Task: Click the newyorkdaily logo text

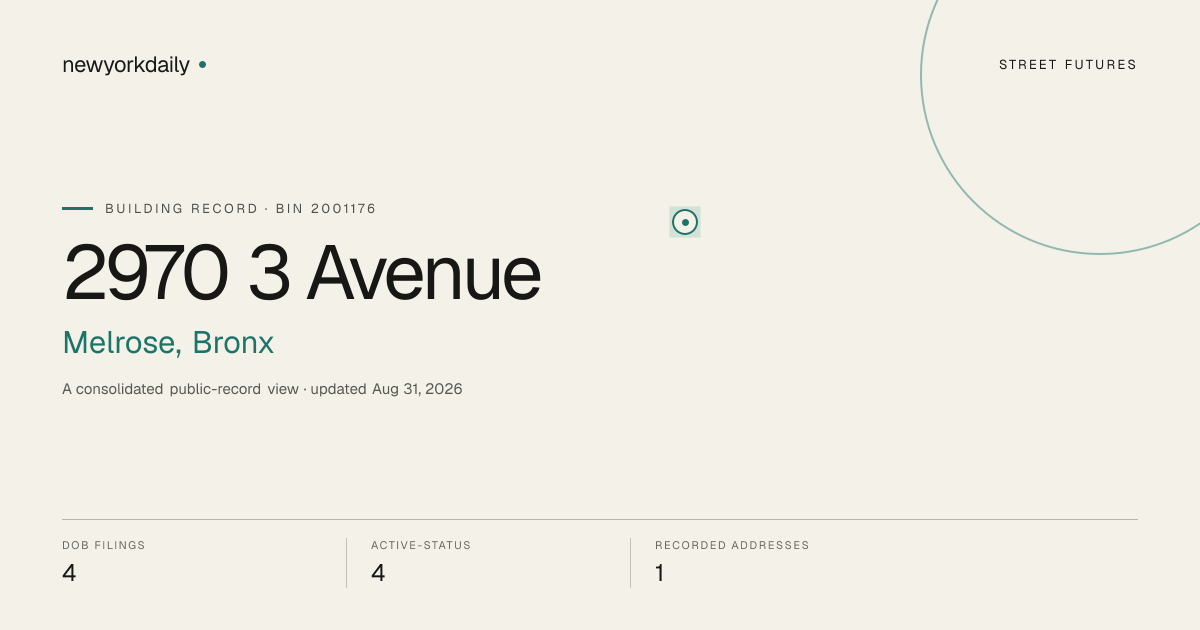Action: 126,65
